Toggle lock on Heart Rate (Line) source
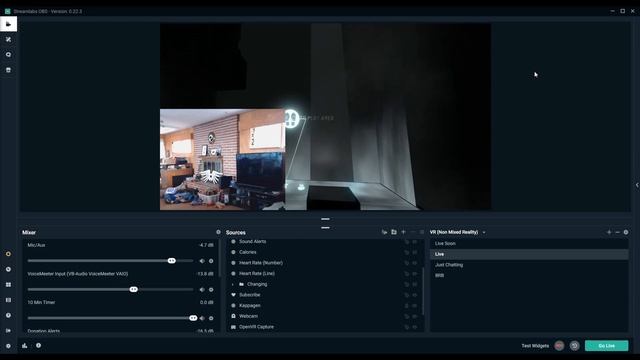The width and height of the screenshot is (640, 360). pyautogui.click(x=407, y=273)
